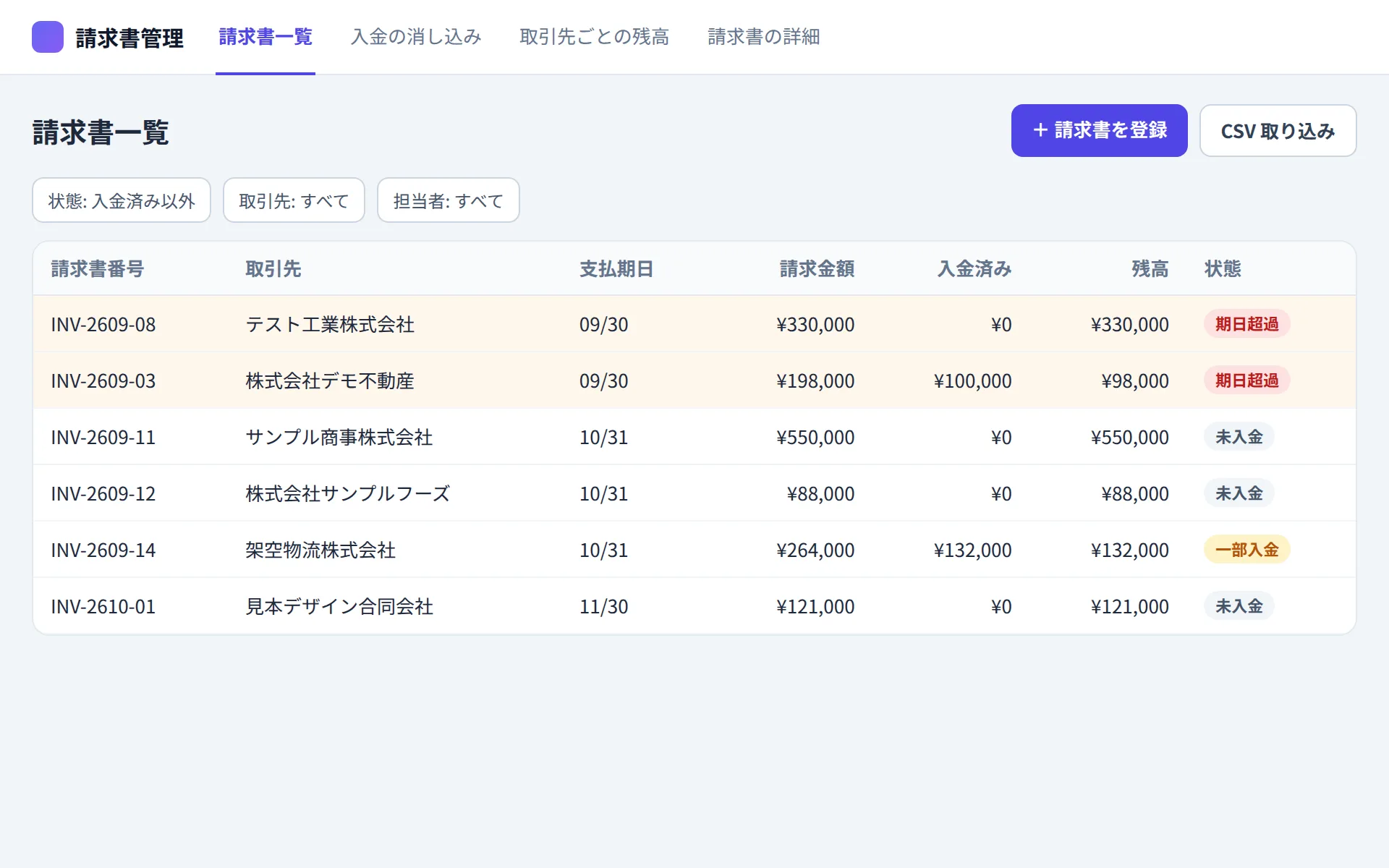Click the 一部入金 status badge

click(x=1246, y=550)
